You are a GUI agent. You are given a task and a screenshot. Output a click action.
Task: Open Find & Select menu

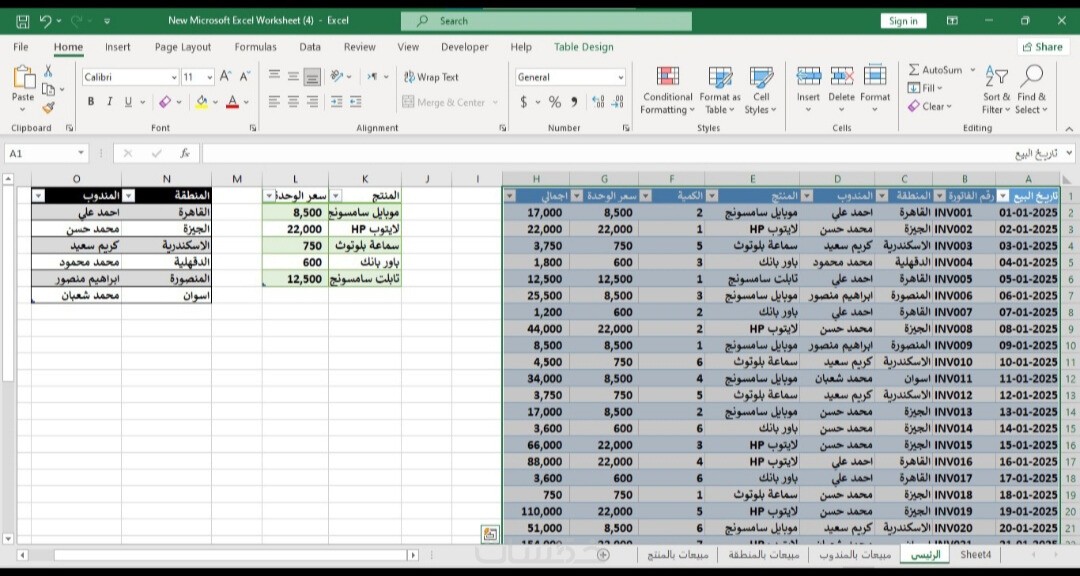pos(1031,90)
